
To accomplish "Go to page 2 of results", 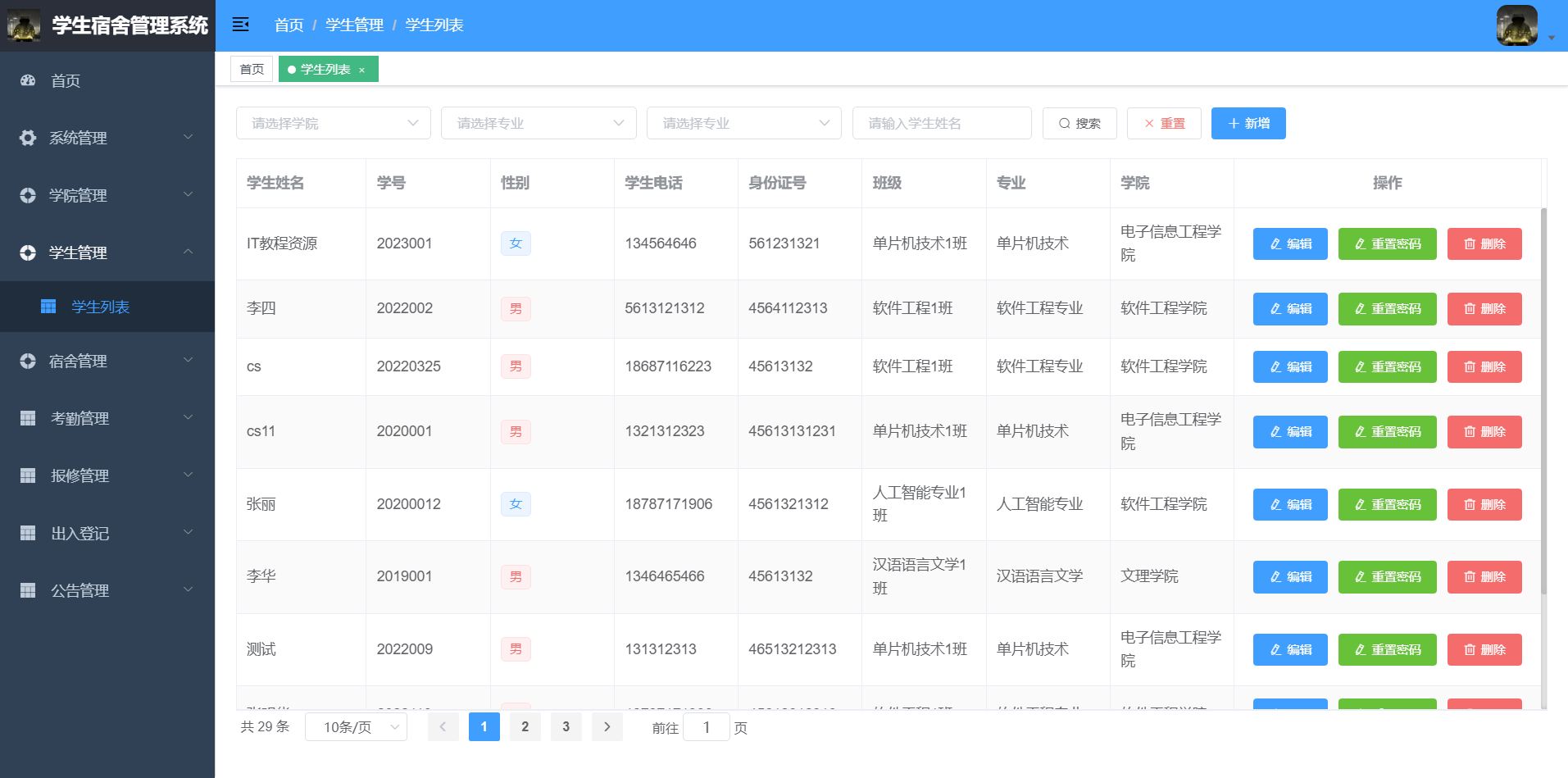I will pyautogui.click(x=525, y=726).
